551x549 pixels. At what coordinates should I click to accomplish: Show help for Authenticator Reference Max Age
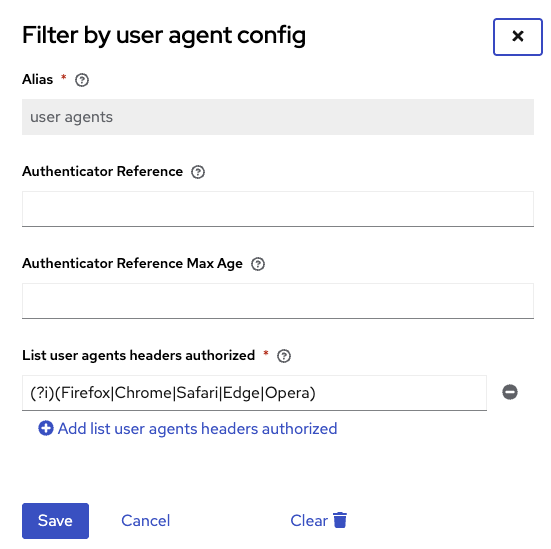[258, 264]
